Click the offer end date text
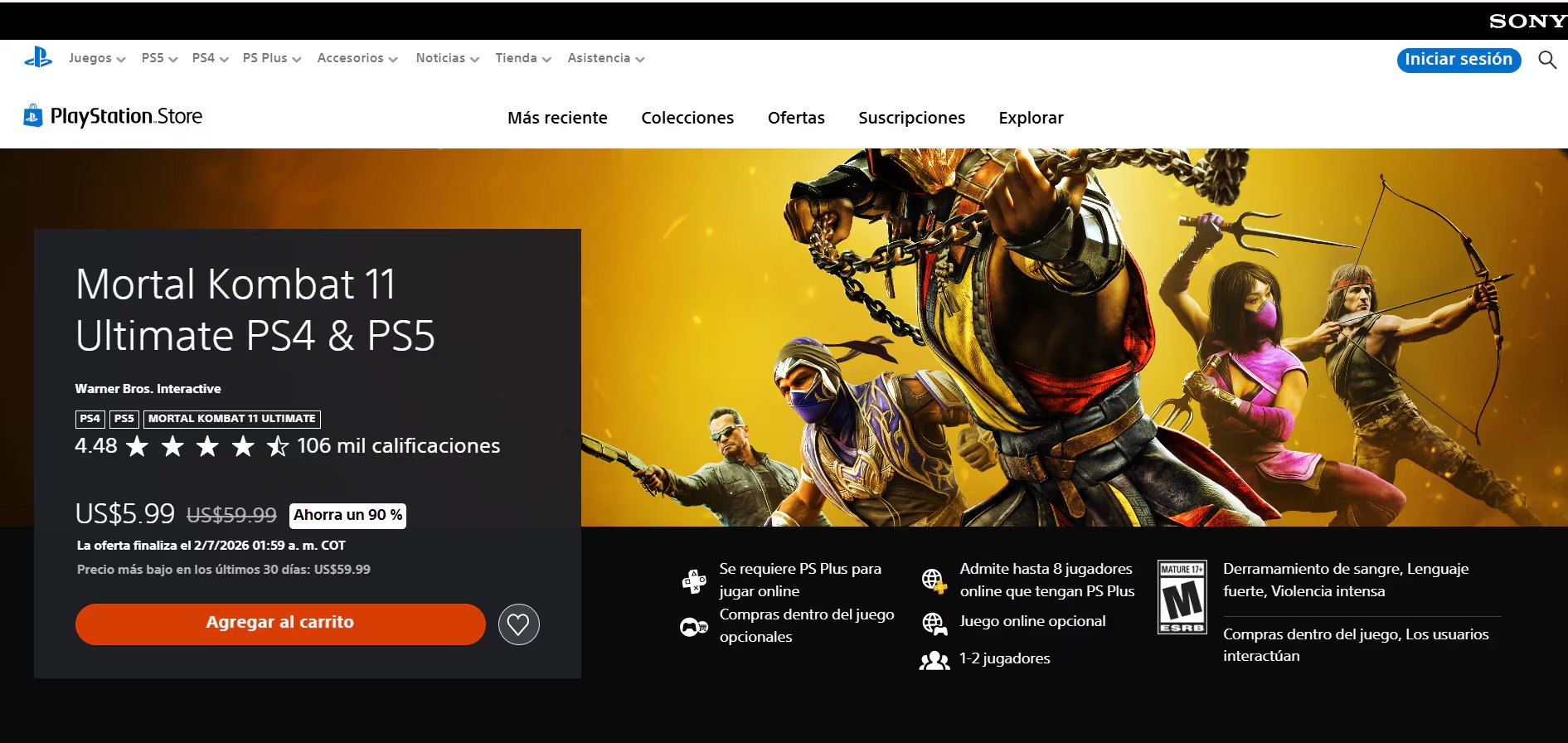Viewport: 1568px width, 743px height. click(211, 546)
